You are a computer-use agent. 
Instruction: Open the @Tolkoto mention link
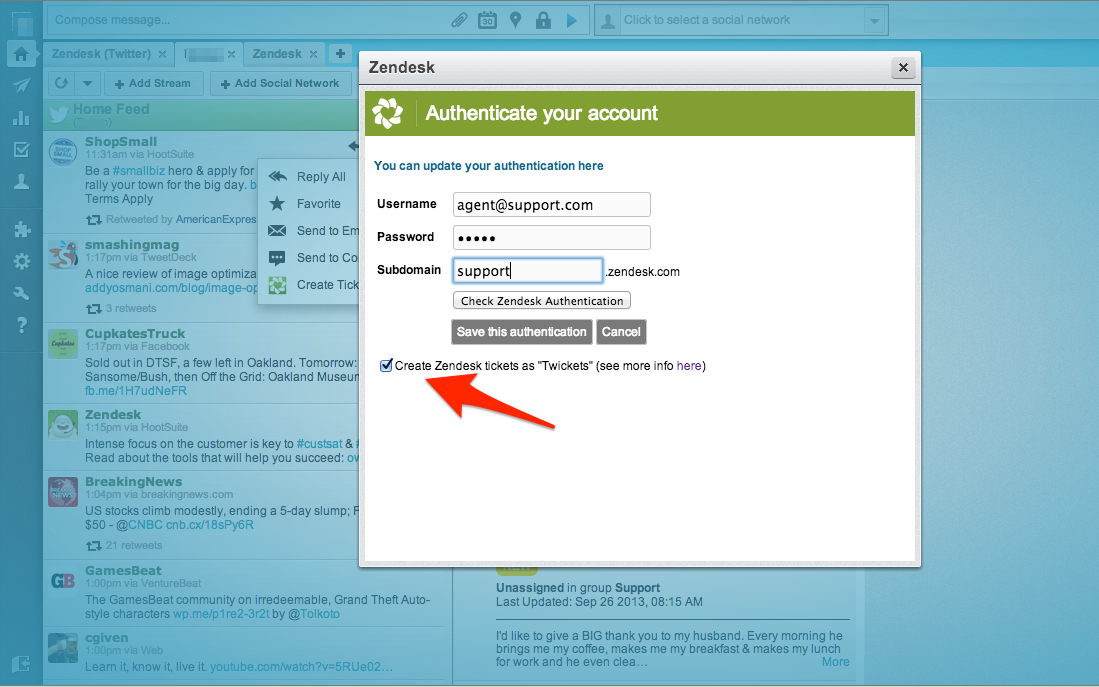[314, 614]
